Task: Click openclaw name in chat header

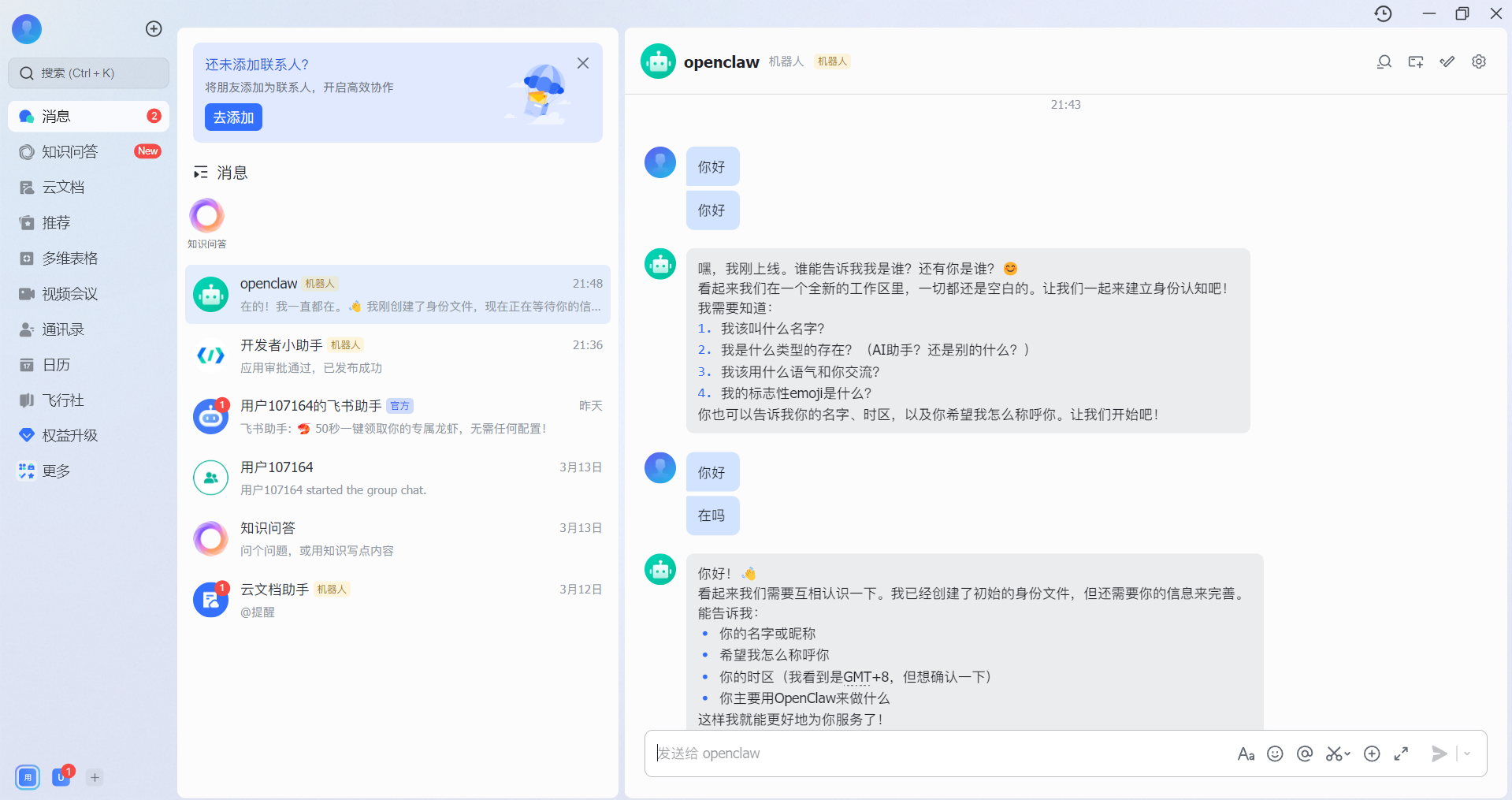Action: 721,62
